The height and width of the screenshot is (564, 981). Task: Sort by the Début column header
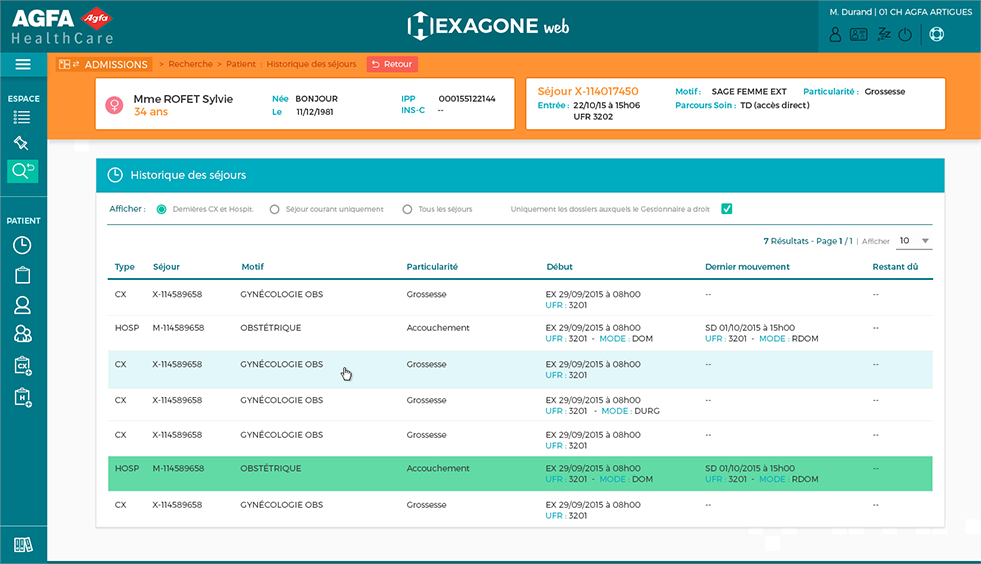559,267
